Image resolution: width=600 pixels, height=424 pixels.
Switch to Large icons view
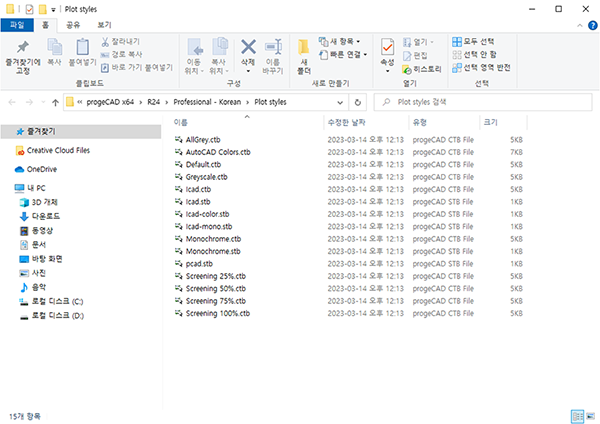[x=591, y=416]
